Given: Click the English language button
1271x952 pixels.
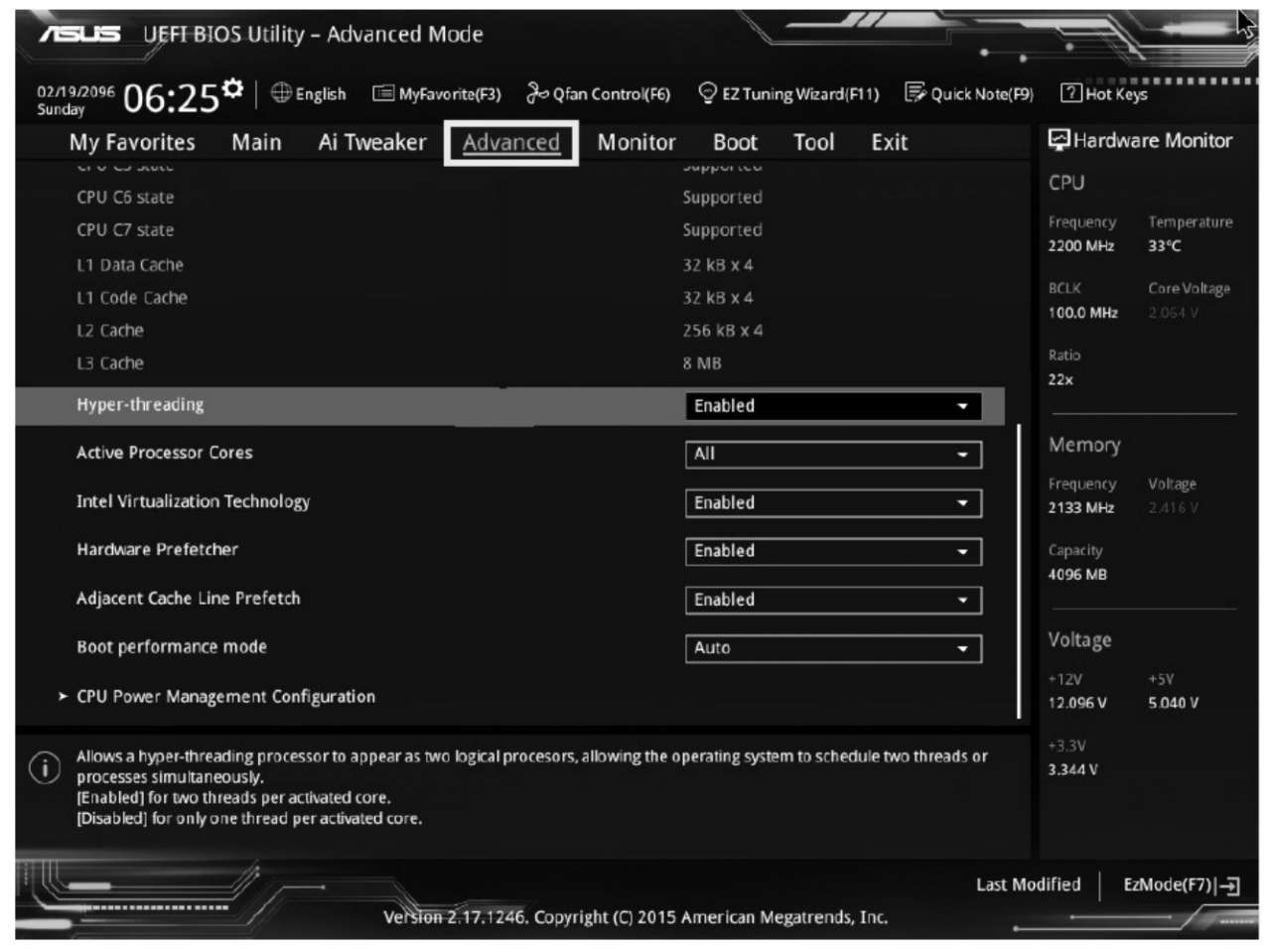Looking at the screenshot, I should pyautogui.click(x=309, y=93).
